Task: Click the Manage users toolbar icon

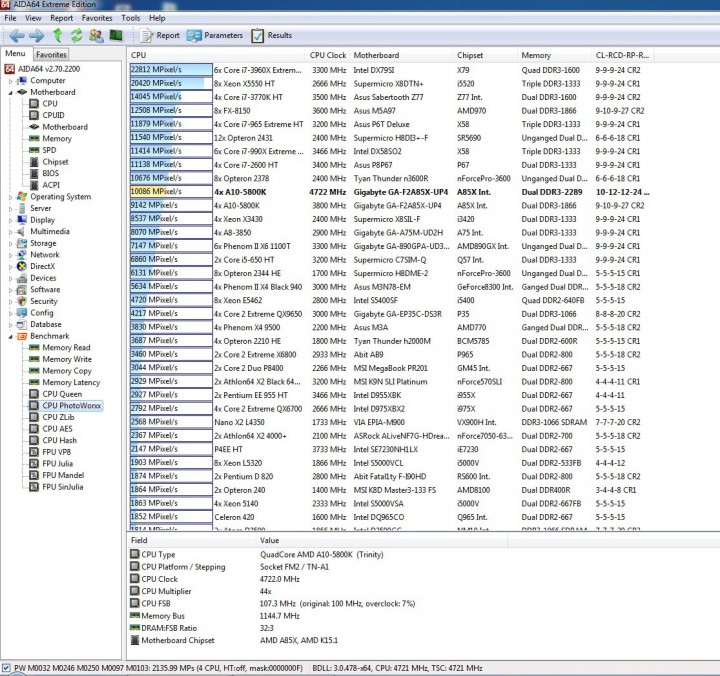Action: click(x=96, y=35)
